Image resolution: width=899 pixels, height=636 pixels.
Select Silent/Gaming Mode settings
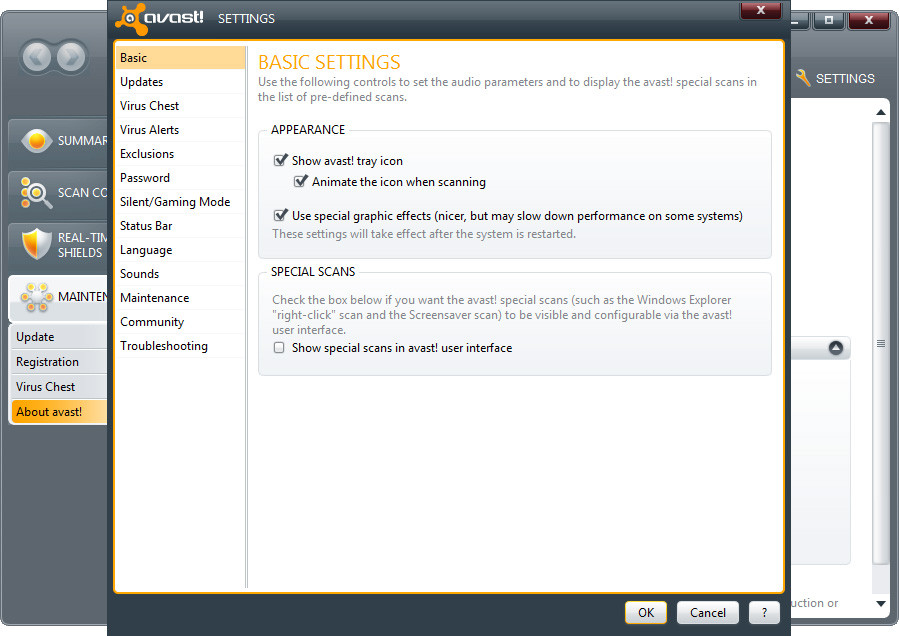pos(180,202)
